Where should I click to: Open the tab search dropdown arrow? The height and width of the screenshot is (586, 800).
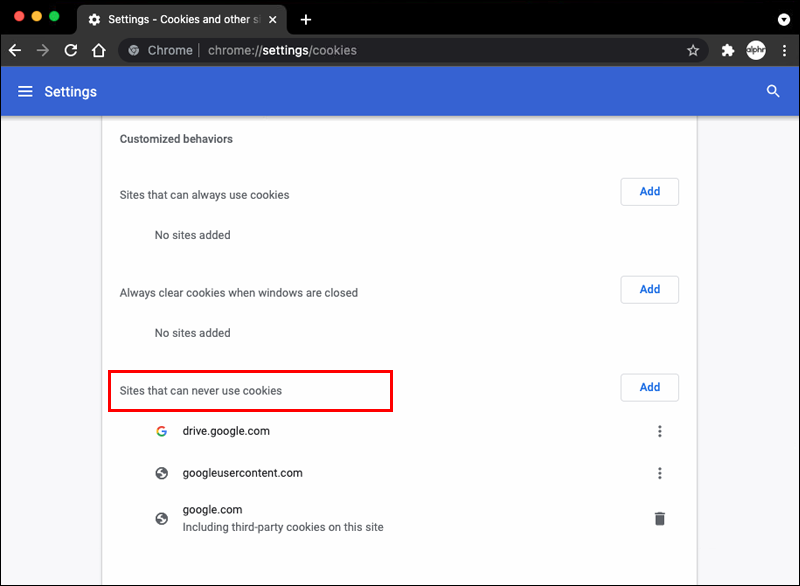784,19
